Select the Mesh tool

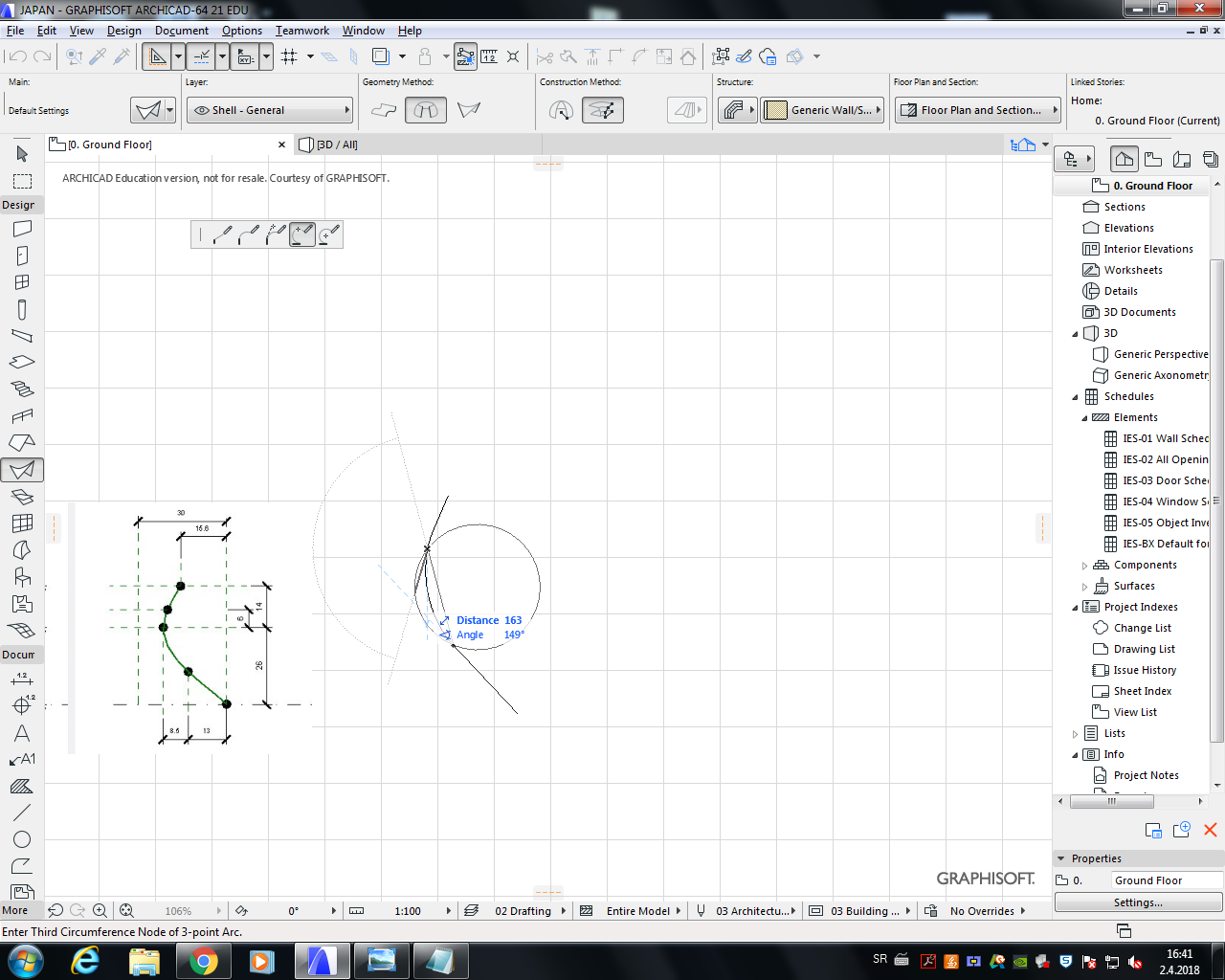[x=22, y=631]
